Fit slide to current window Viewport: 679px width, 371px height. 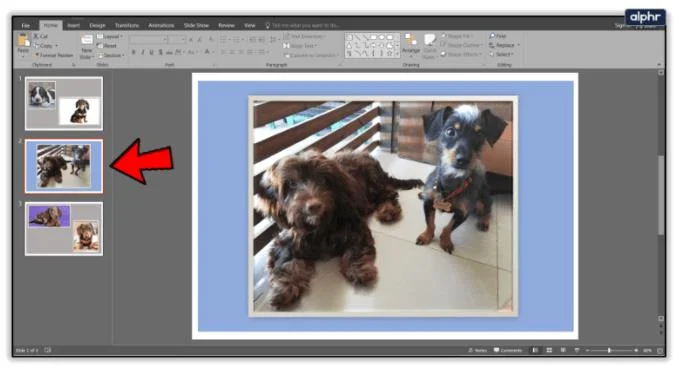click(x=660, y=350)
